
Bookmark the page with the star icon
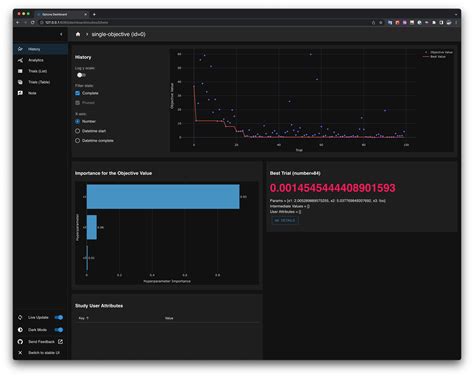pos(381,22)
